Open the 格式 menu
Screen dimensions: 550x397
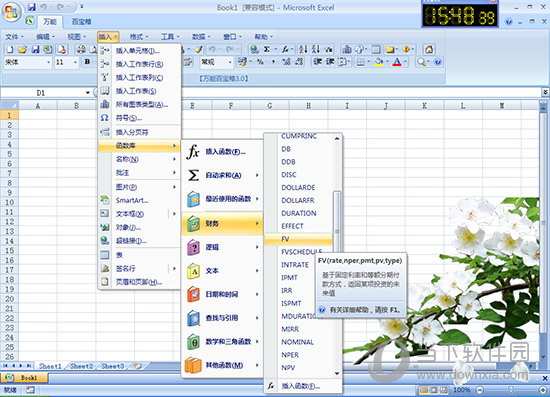(139, 36)
